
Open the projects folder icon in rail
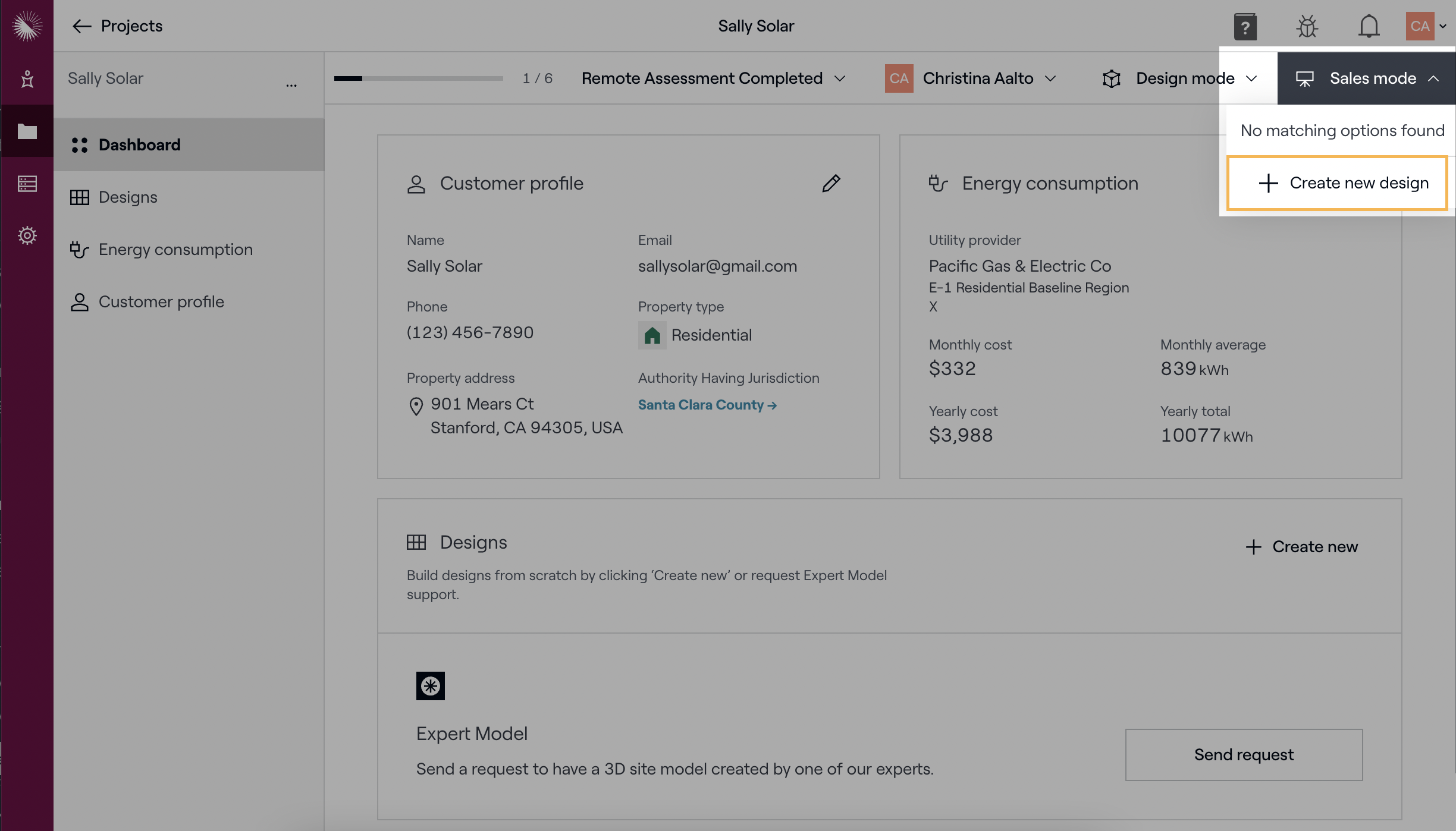tap(27, 131)
